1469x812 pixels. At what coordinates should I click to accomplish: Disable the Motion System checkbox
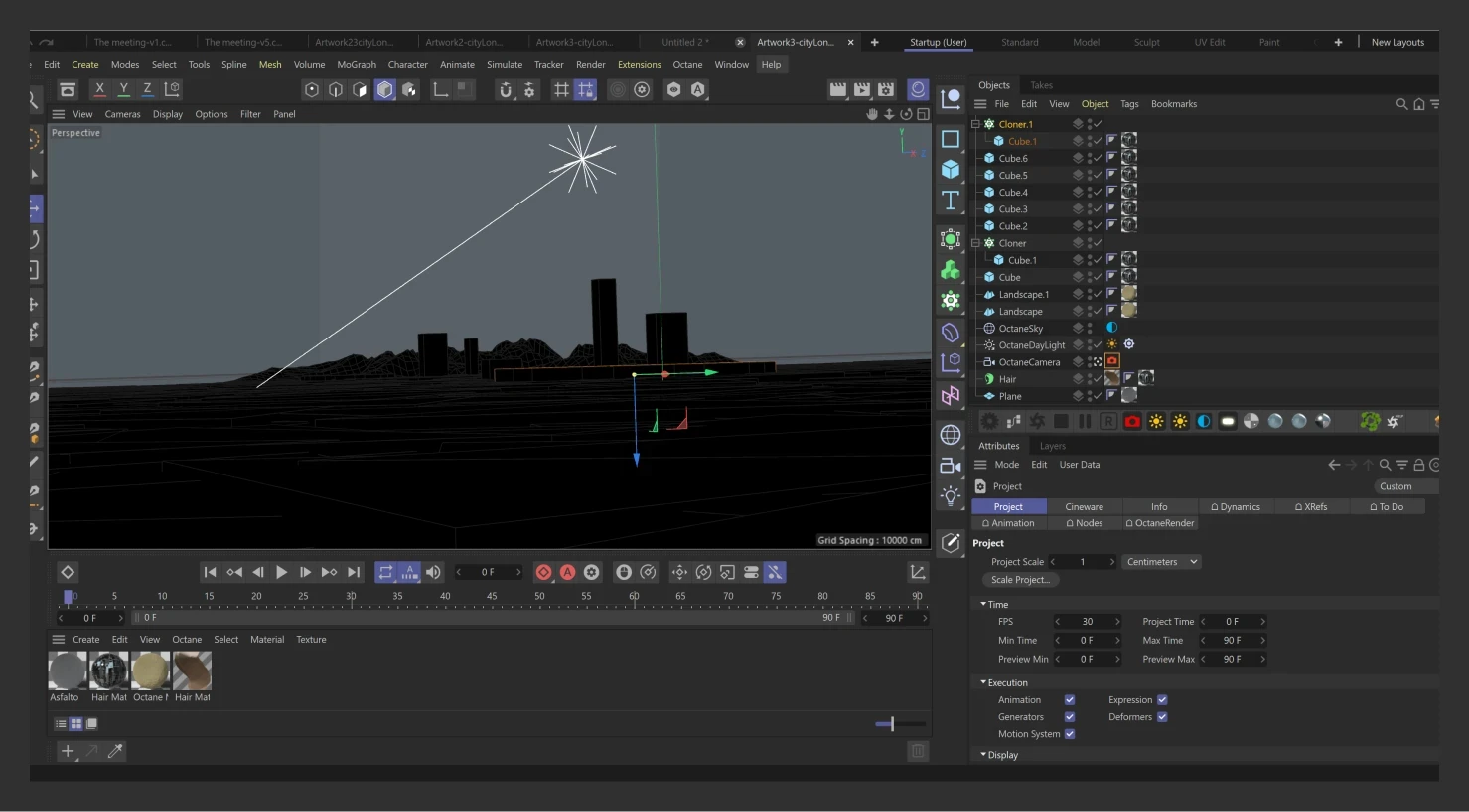coord(1070,734)
